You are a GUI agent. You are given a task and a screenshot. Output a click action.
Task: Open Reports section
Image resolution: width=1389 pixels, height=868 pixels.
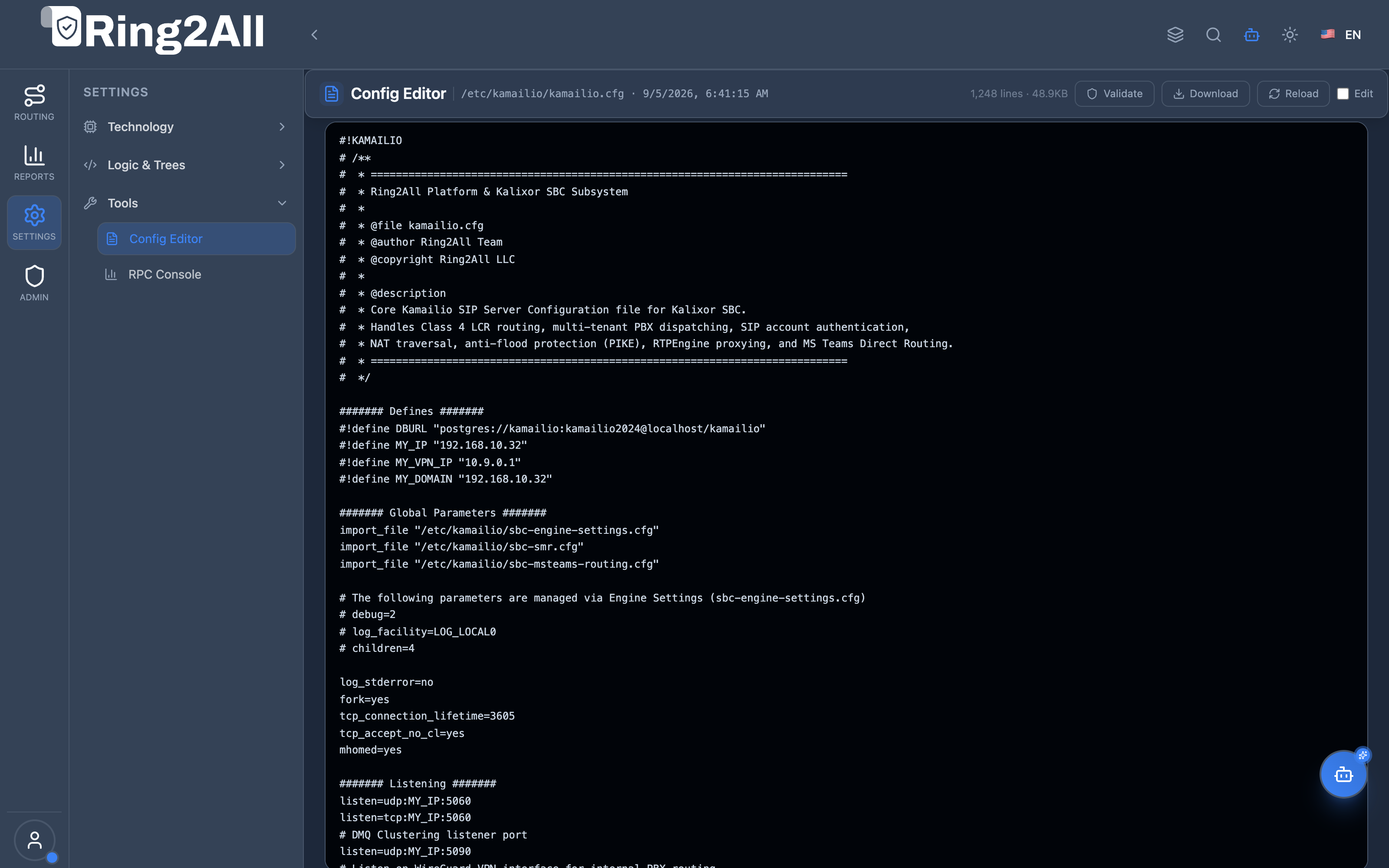pos(34,162)
